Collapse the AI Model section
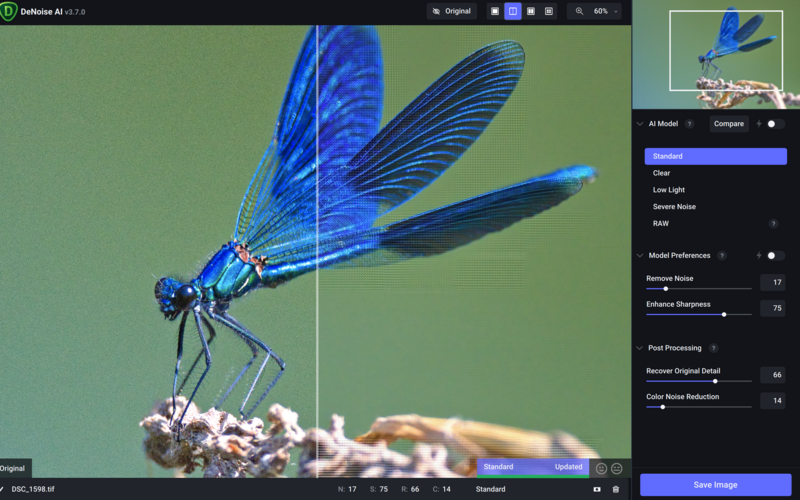 click(x=640, y=124)
